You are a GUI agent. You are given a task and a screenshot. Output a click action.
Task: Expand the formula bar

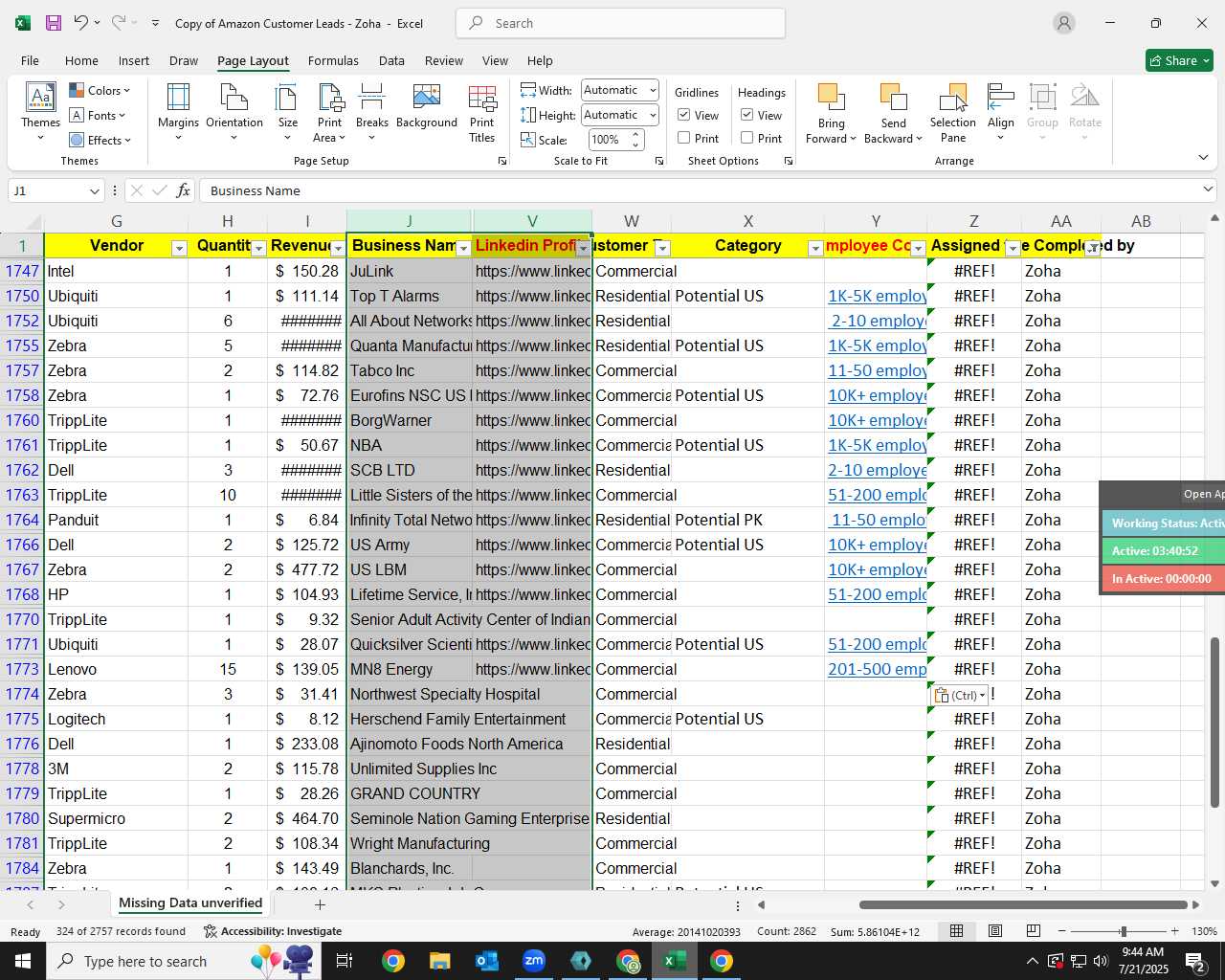[x=1208, y=189]
